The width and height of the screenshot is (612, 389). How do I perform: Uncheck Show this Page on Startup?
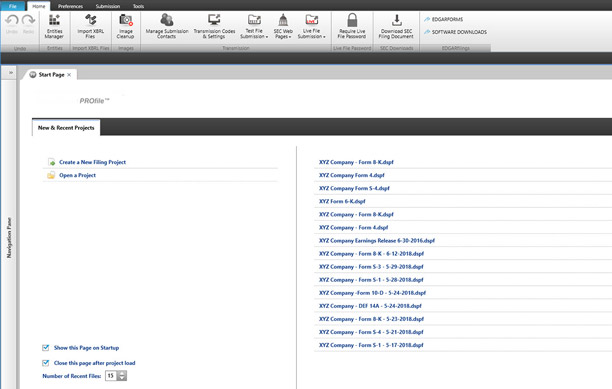pos(46,348)
